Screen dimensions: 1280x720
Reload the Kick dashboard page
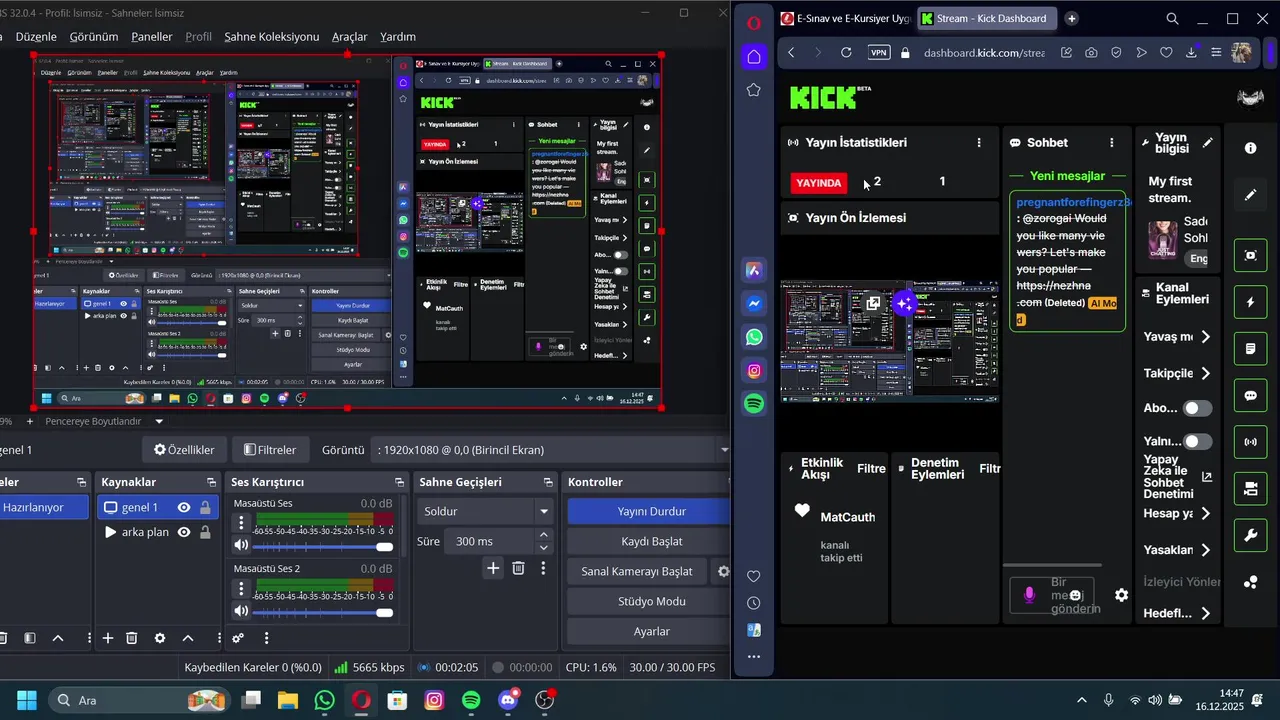point(846,52)
